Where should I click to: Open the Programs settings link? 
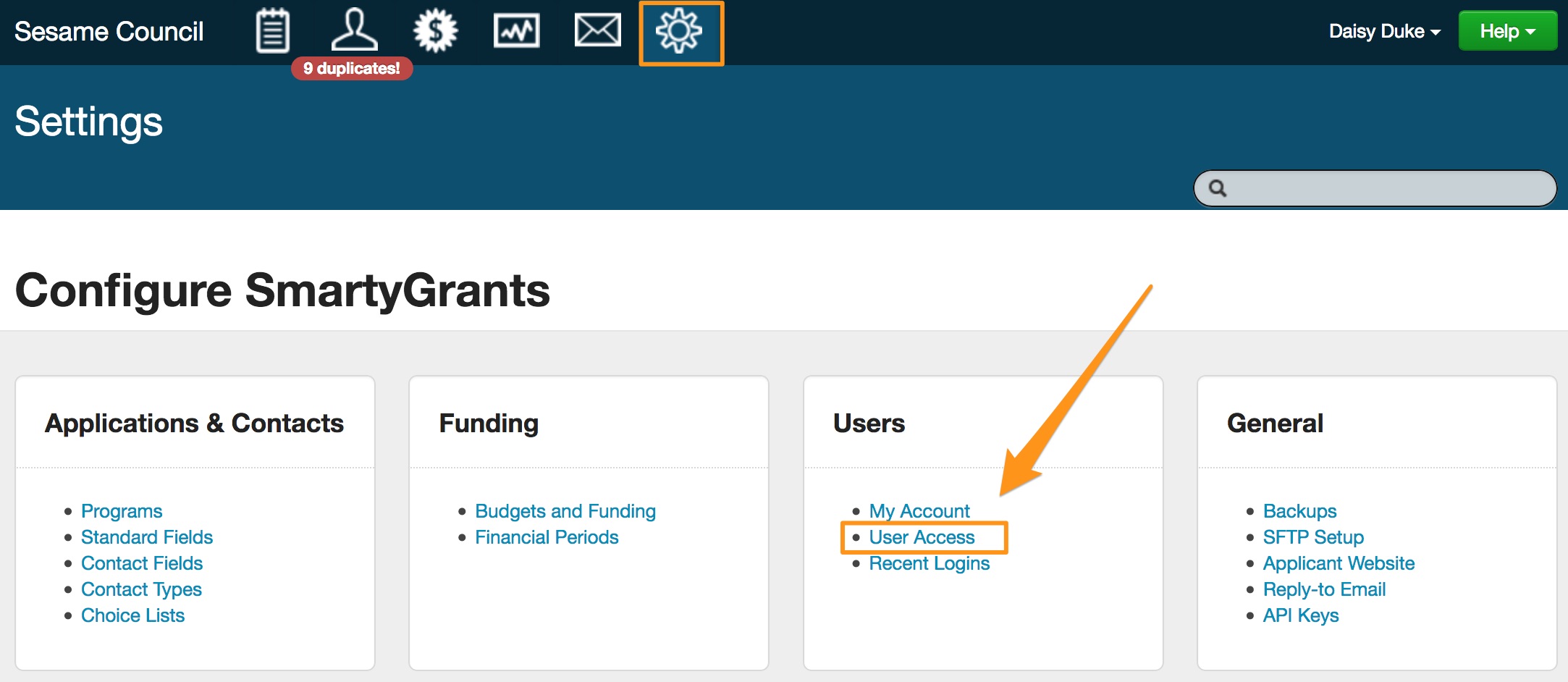[122, 511]
